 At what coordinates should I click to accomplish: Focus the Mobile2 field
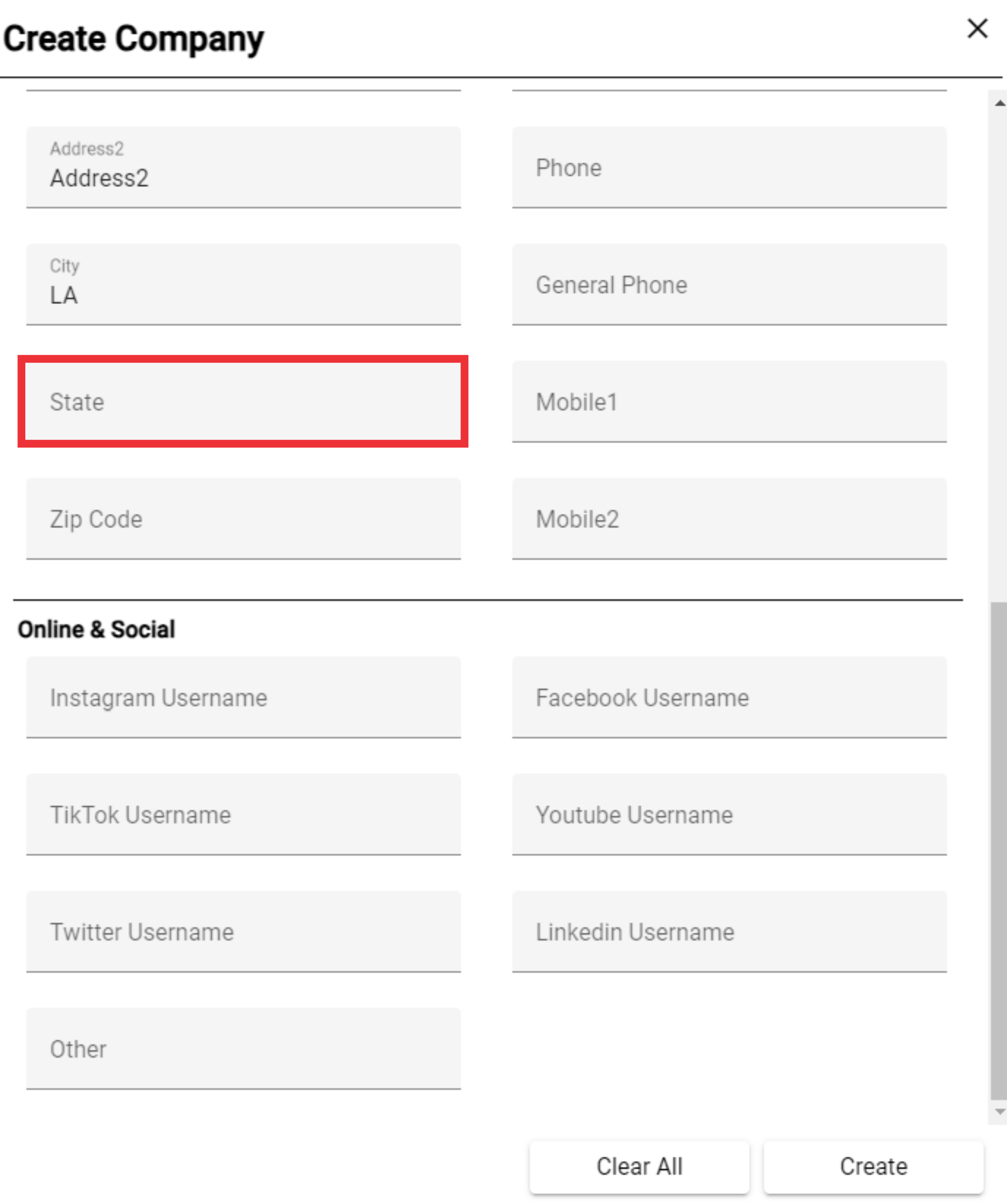click(729, 518)
